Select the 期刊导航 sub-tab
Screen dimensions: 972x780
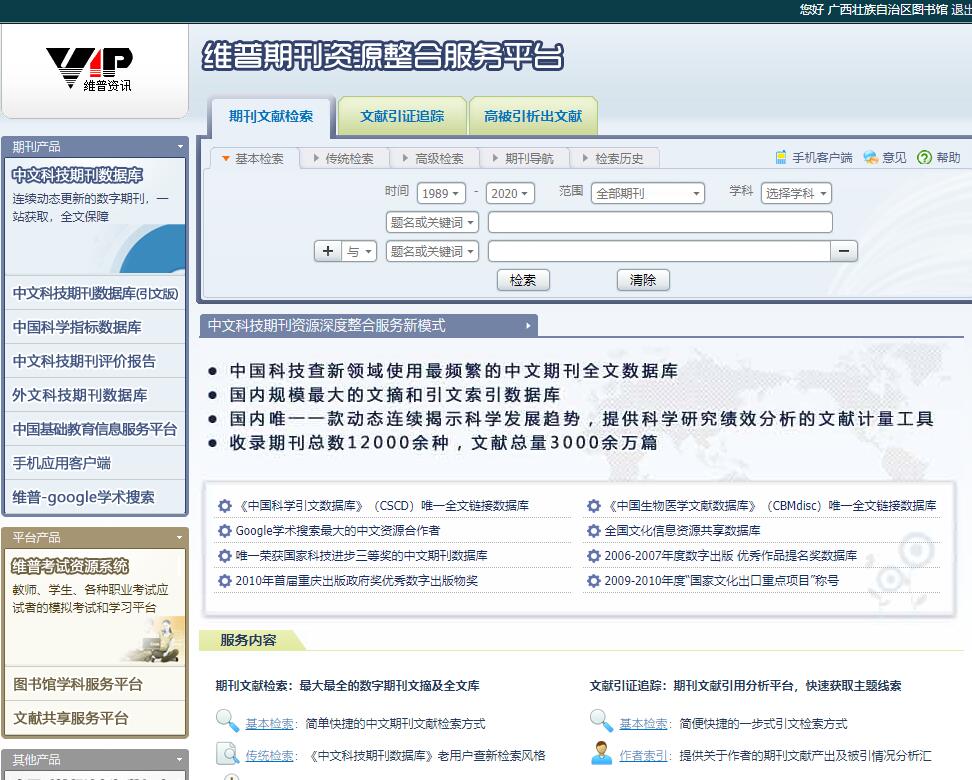524,159
